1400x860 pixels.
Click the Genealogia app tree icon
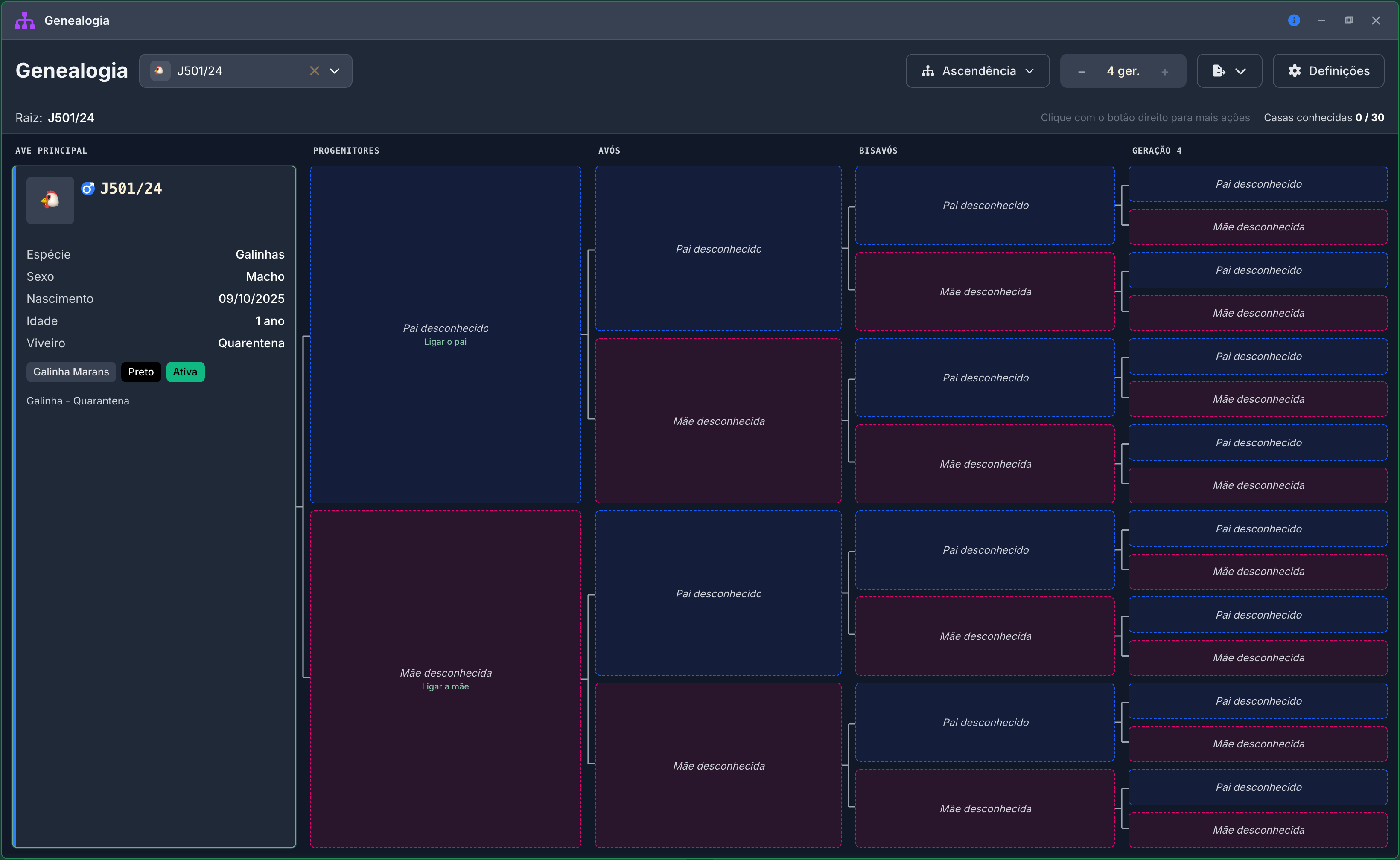[24, 20]
